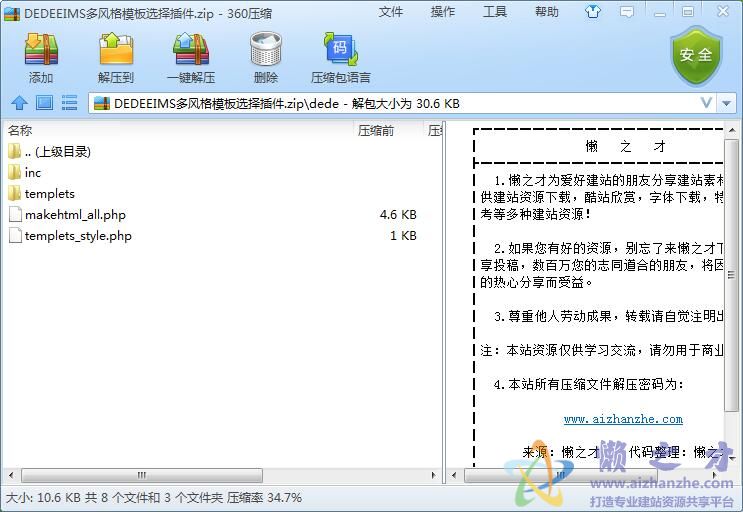
Task: Click the green 安全 shield badge
Action: (x=696, y=56)
